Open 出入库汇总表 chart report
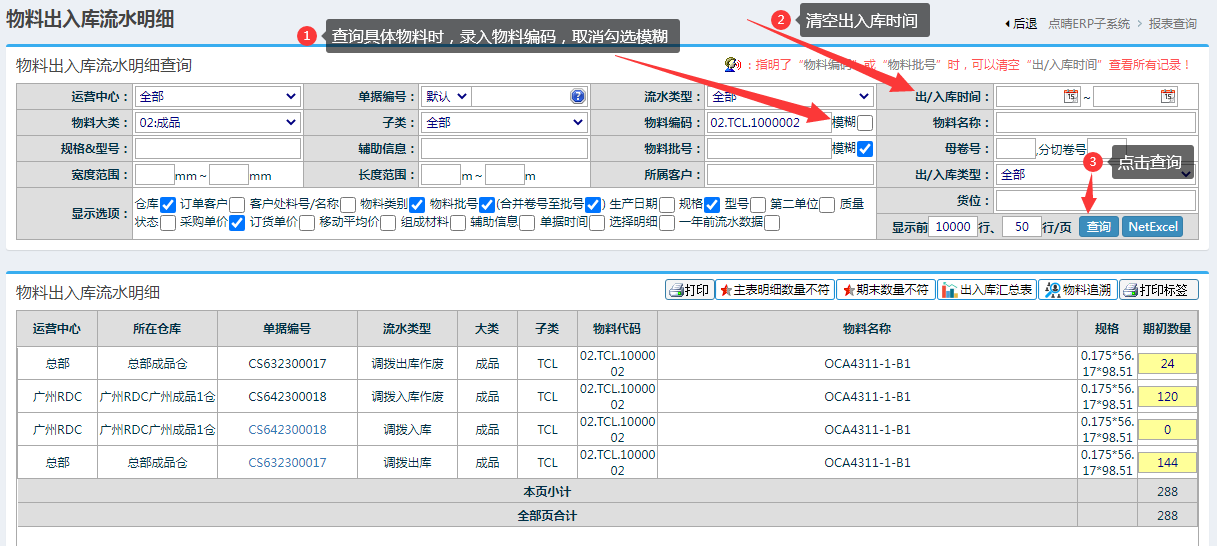Screen dimensions: 1217x546 (x=986, y=290)
